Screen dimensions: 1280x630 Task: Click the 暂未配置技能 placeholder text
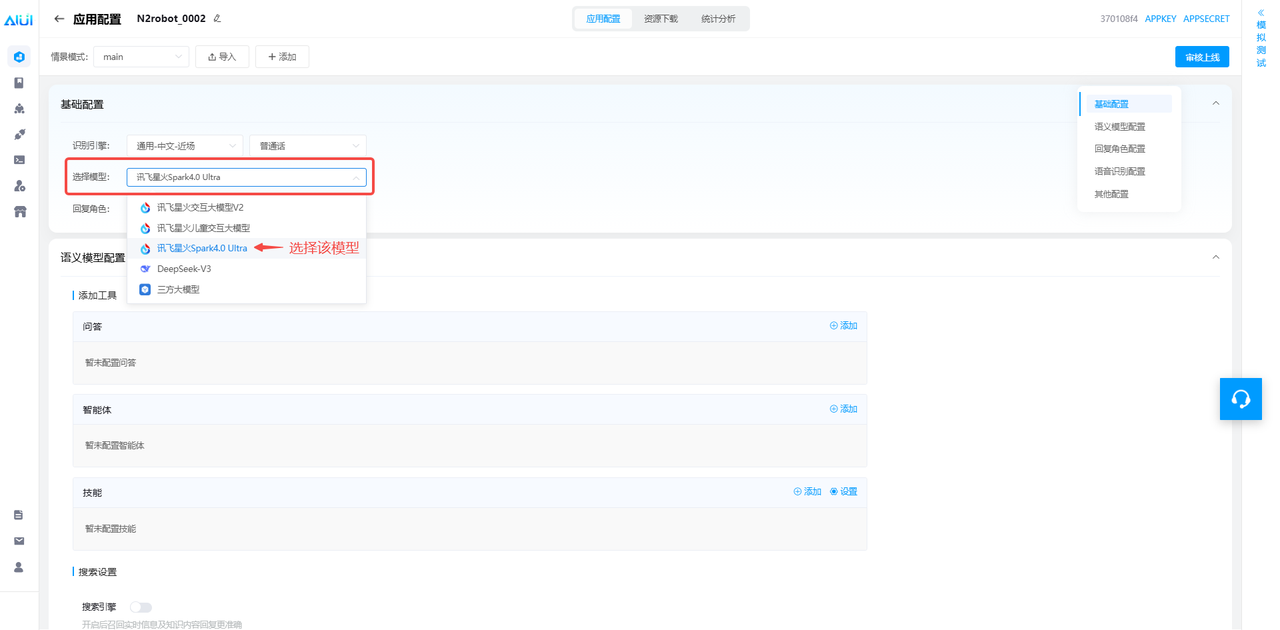tap(110, 529)
